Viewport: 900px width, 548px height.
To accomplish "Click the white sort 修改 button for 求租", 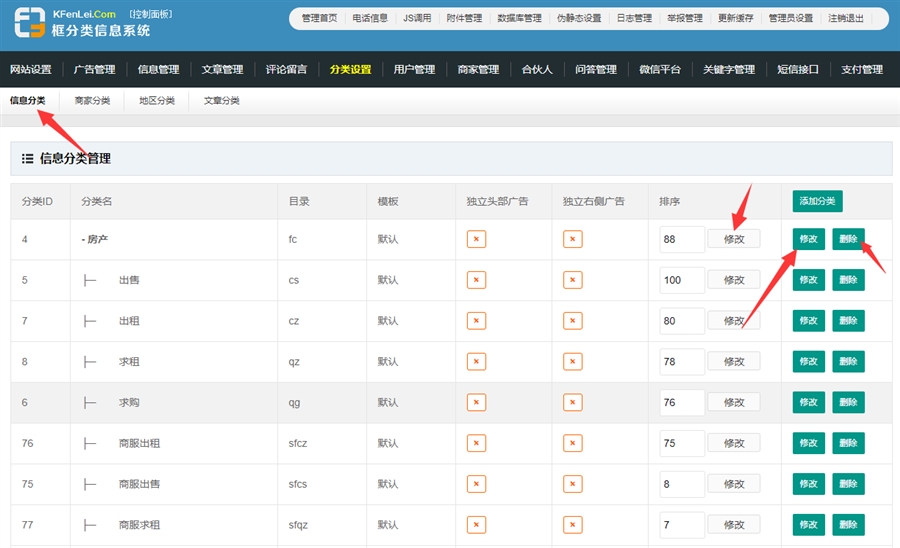I will (733, 361).
